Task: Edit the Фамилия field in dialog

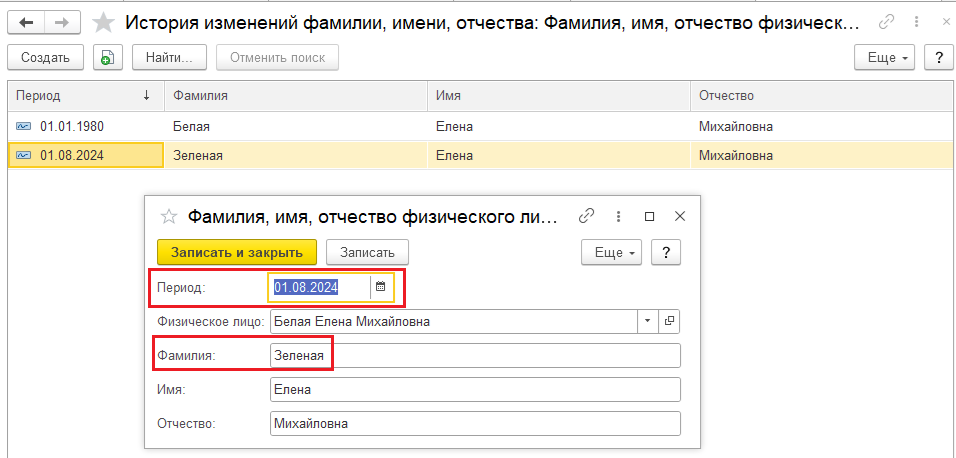Action: click(475, 356)
